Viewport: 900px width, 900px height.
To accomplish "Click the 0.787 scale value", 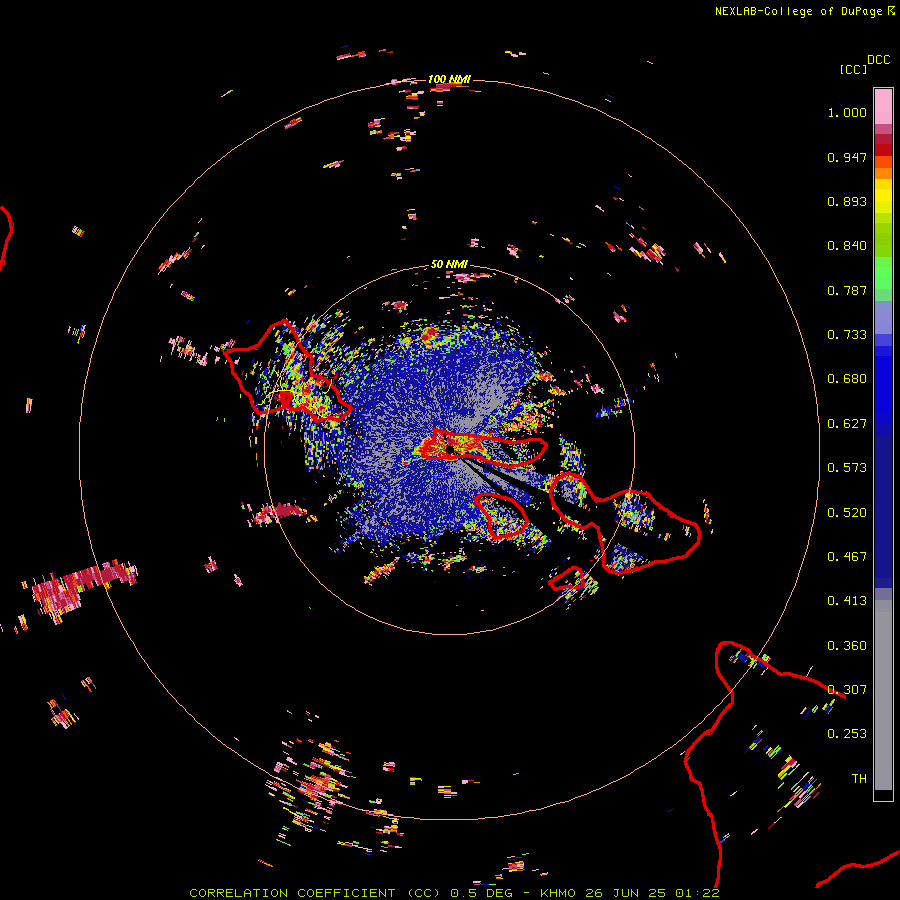I will point(847,290).
